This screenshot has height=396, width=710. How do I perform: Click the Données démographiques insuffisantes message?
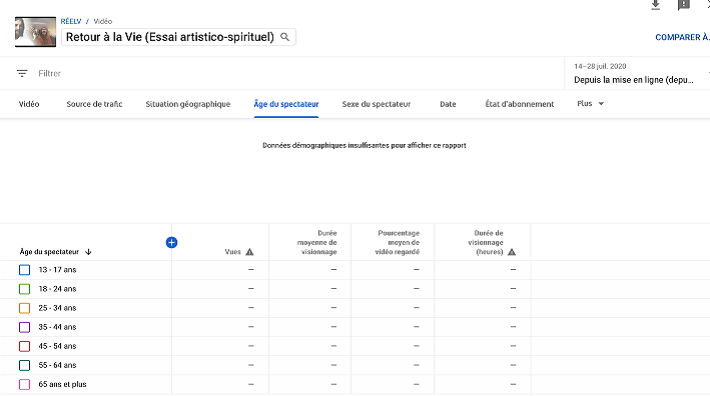(x=365, y=145)
